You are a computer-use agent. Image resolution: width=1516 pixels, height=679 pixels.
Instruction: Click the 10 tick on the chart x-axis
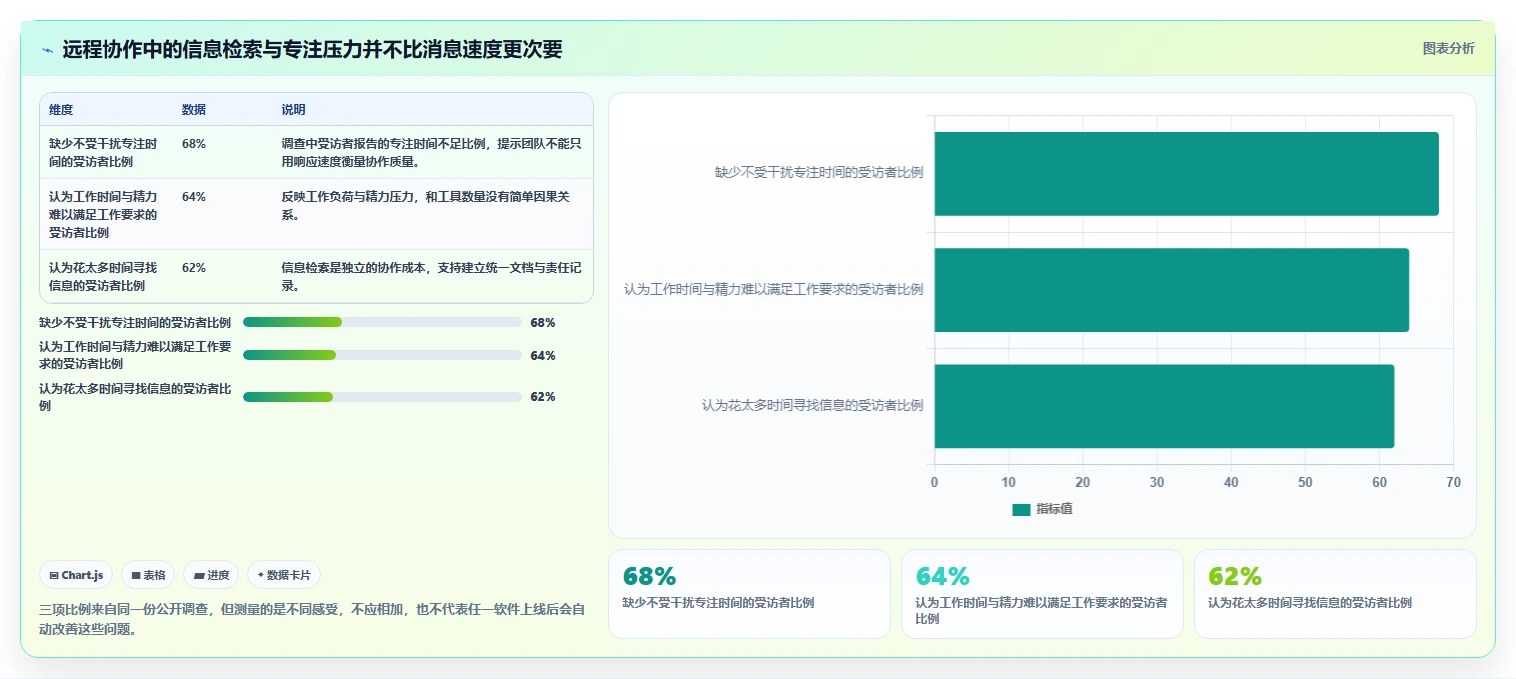click(1009, 483)
